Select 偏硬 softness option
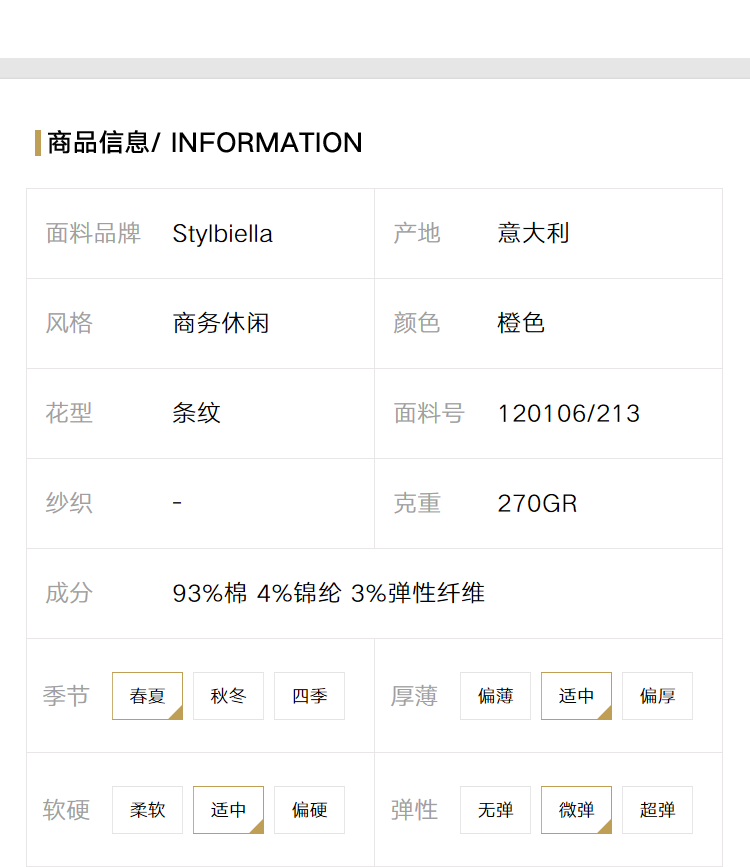This screenshot has height=867, width=750. (309, 809)
